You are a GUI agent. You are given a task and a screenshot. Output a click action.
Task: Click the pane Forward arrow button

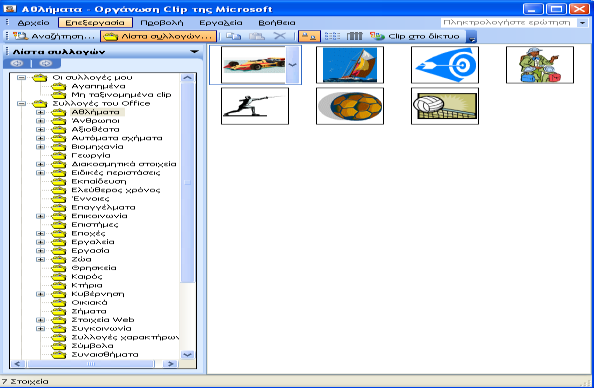[x=45, y=63]
